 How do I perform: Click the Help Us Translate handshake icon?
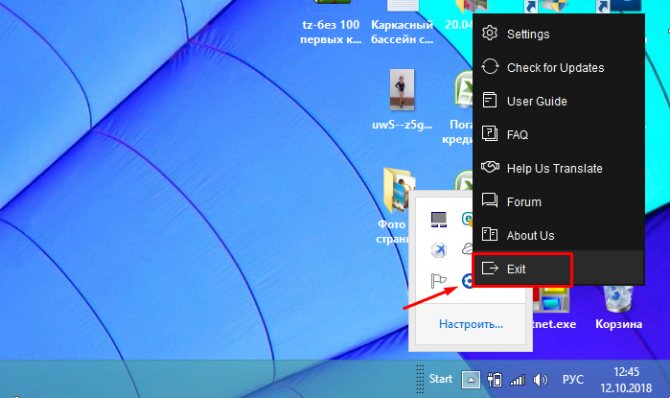490,167
